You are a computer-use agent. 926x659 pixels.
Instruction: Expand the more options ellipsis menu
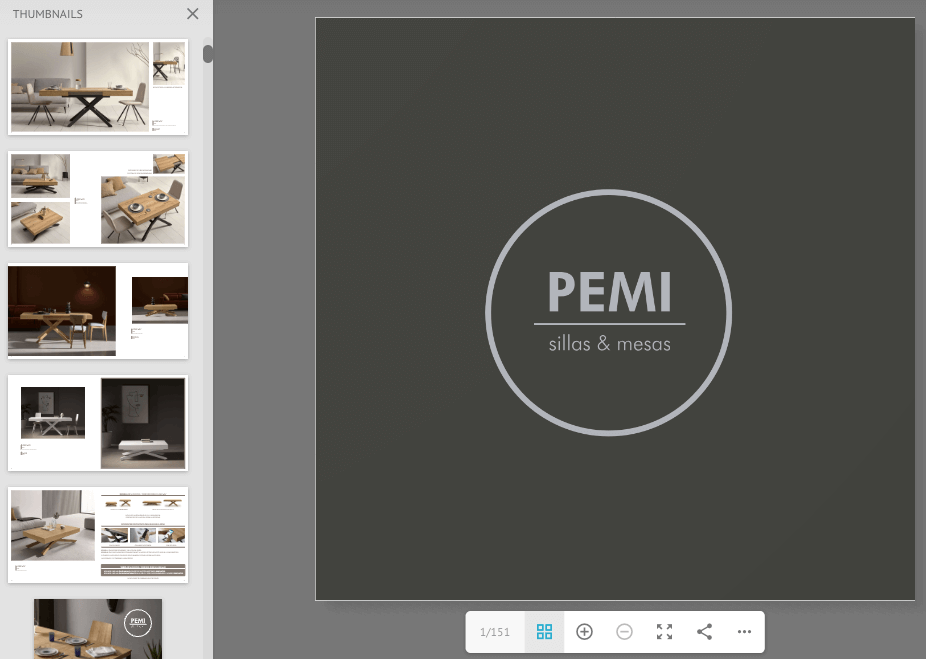point(744,632)
